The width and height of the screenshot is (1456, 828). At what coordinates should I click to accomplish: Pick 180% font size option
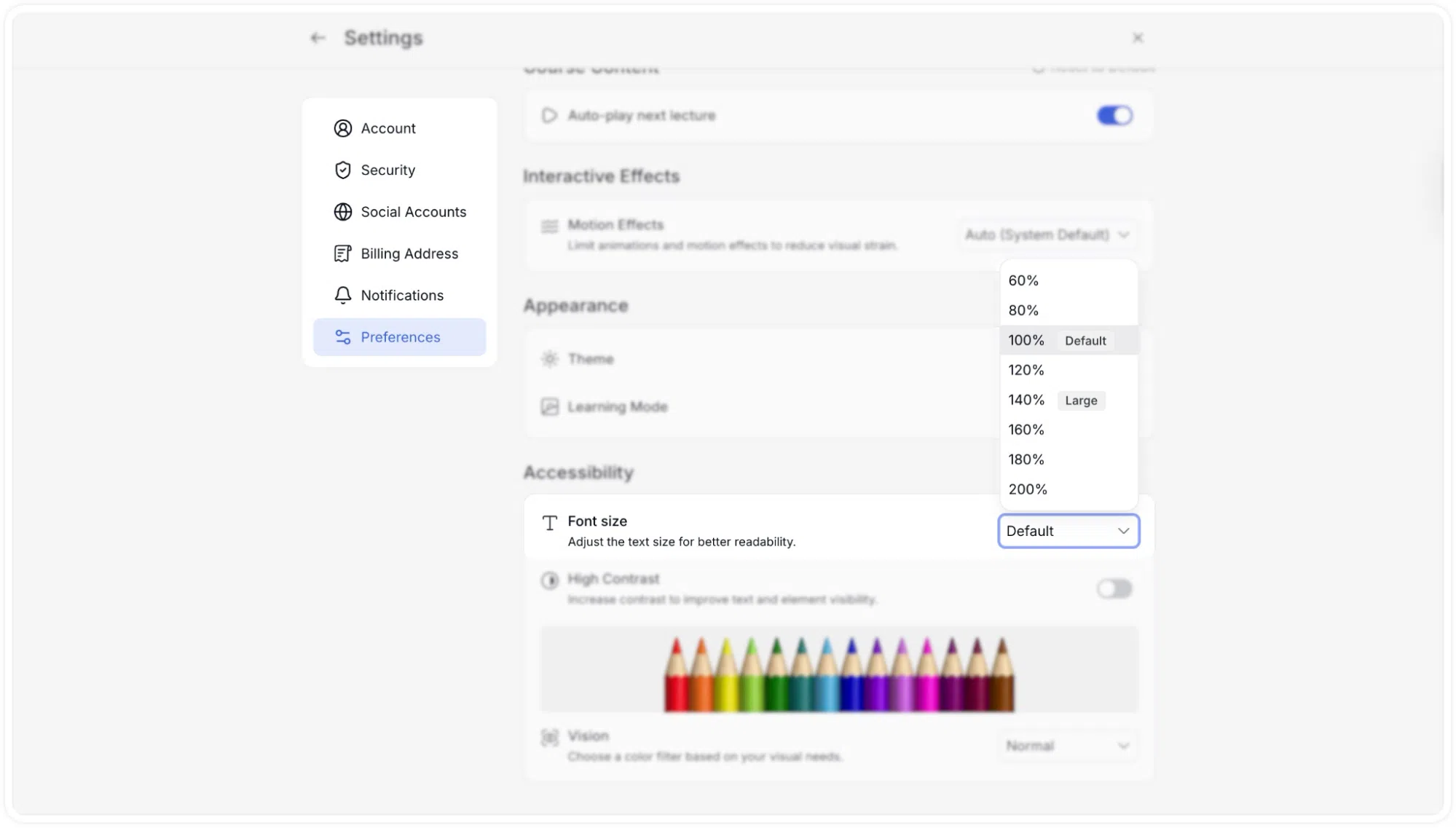click(x=1069, y=460)
